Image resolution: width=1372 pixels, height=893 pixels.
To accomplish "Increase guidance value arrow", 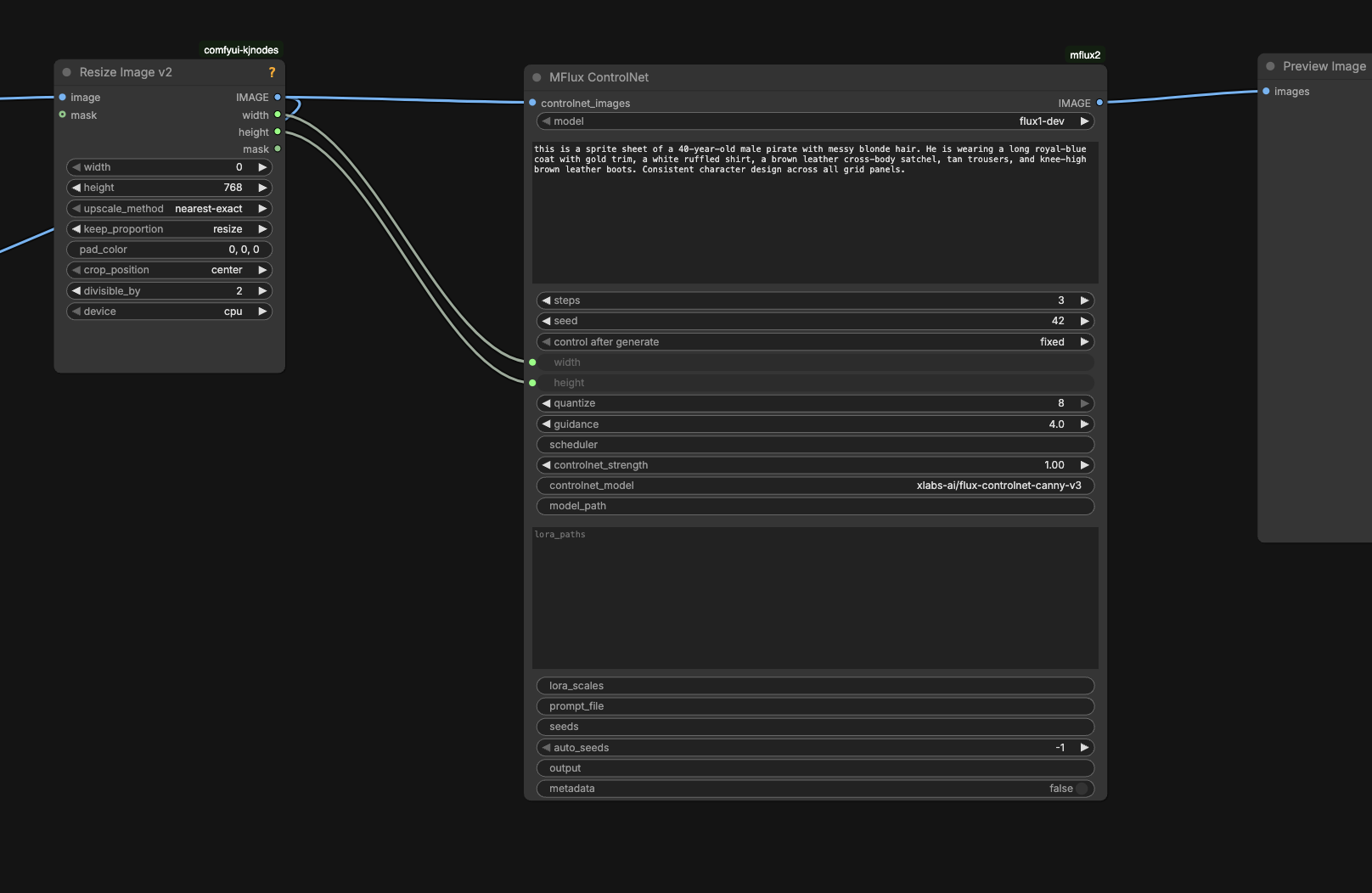I will pyautogui.click(x=1084, y=424).
